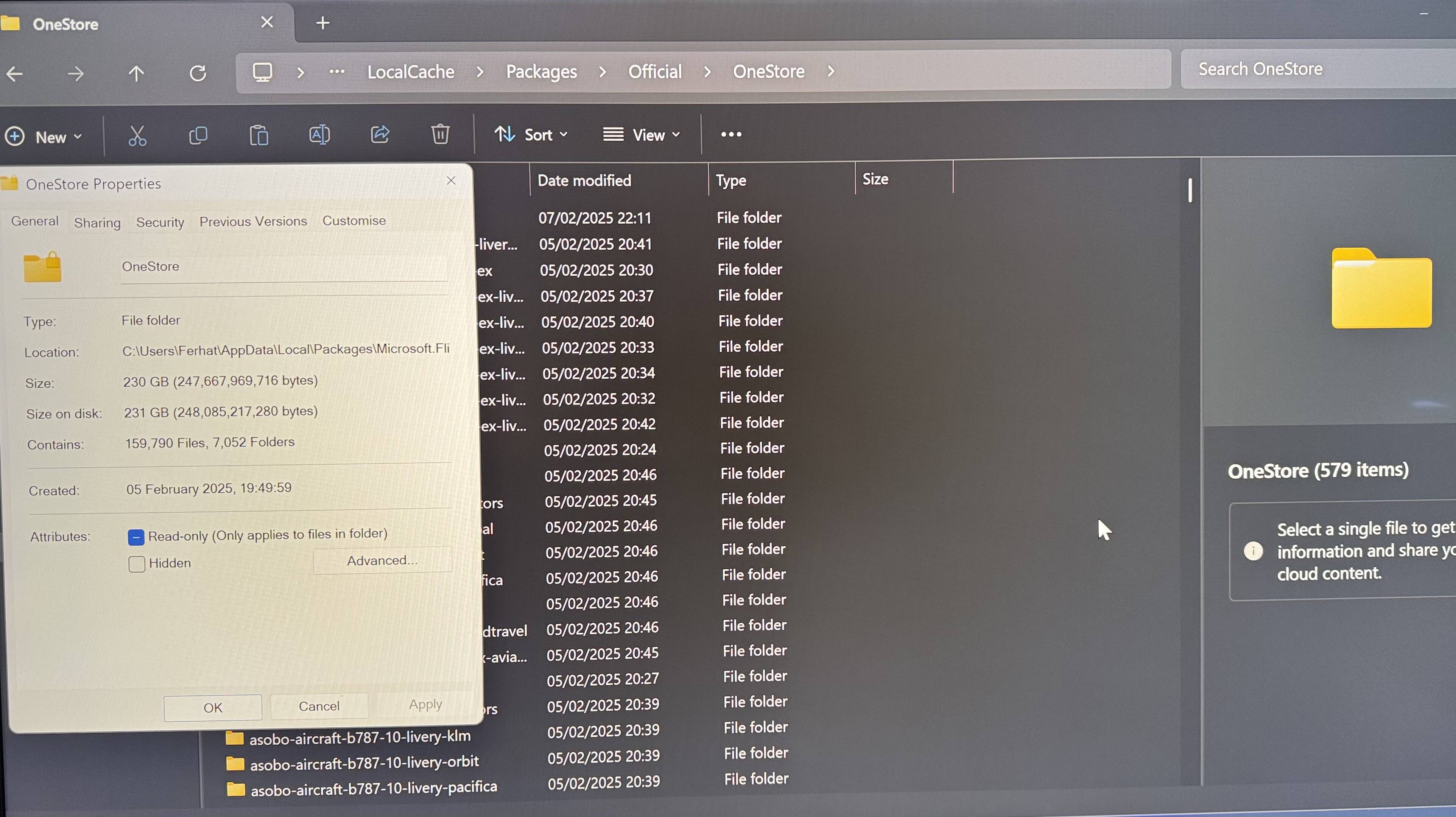Open the Previous Versions tab
This screenshot has width=1456, height=817.
point(253,221)
